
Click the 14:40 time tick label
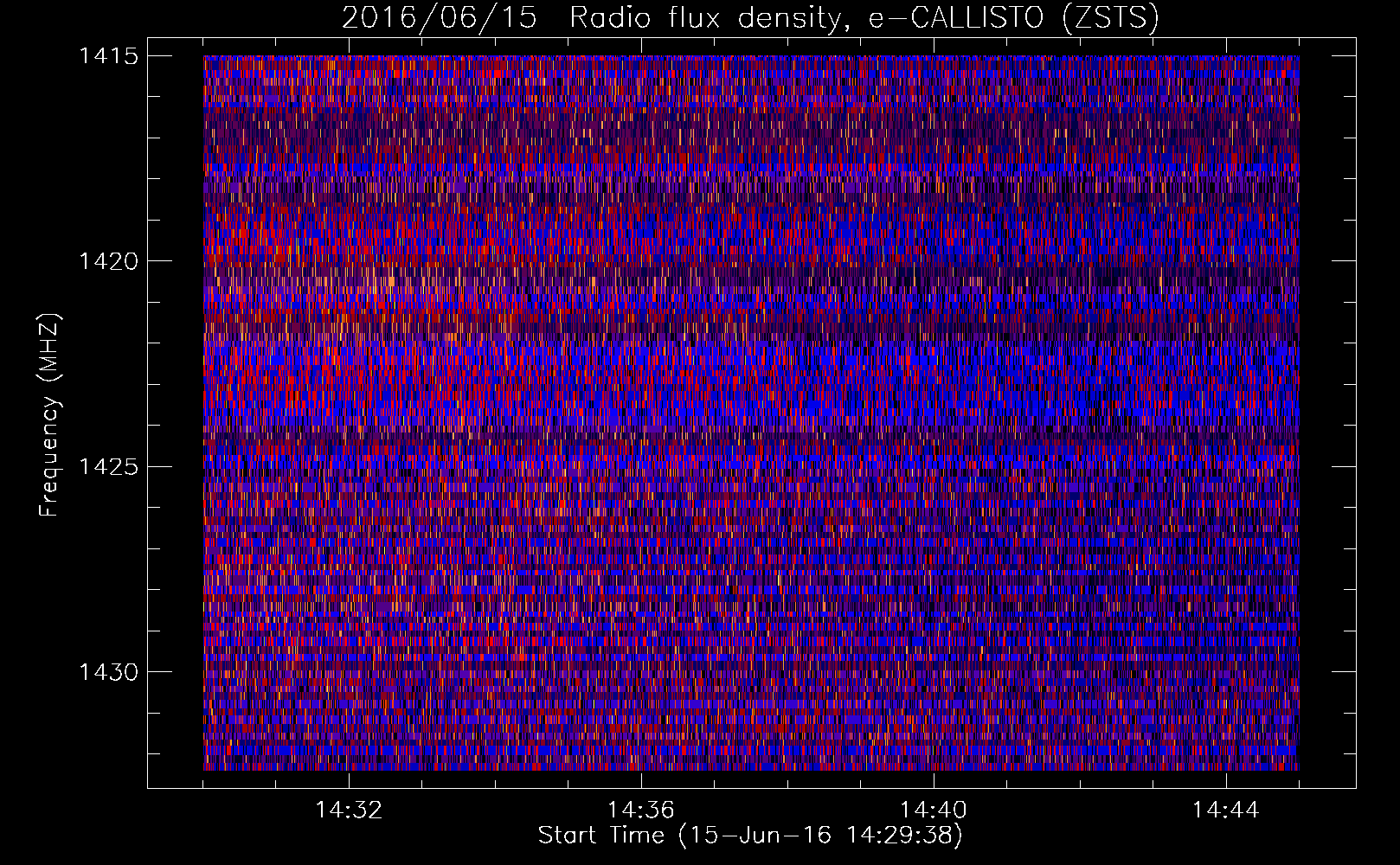(x=934, y=811)
